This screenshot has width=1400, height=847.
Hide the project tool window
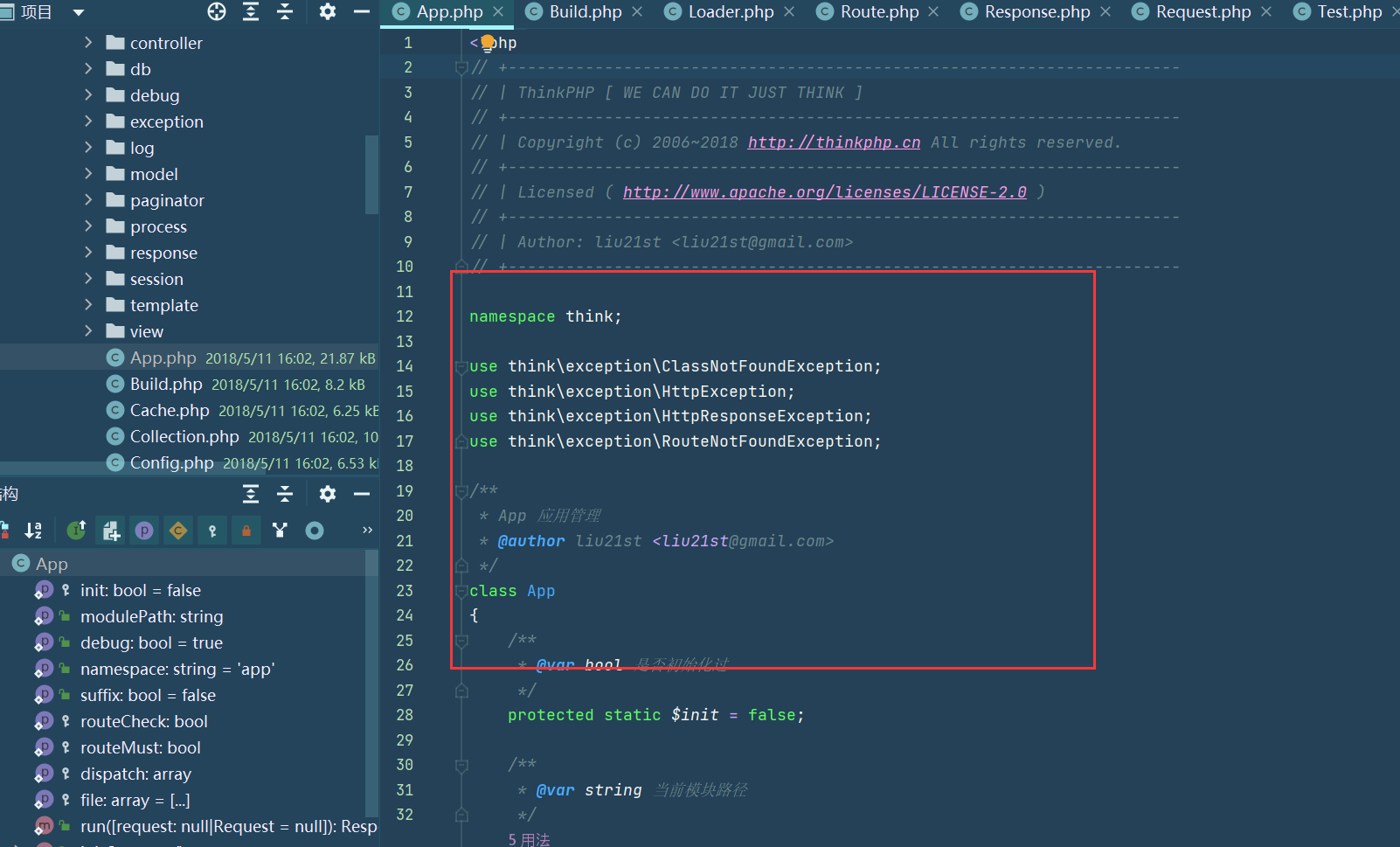tap(362, 11)
